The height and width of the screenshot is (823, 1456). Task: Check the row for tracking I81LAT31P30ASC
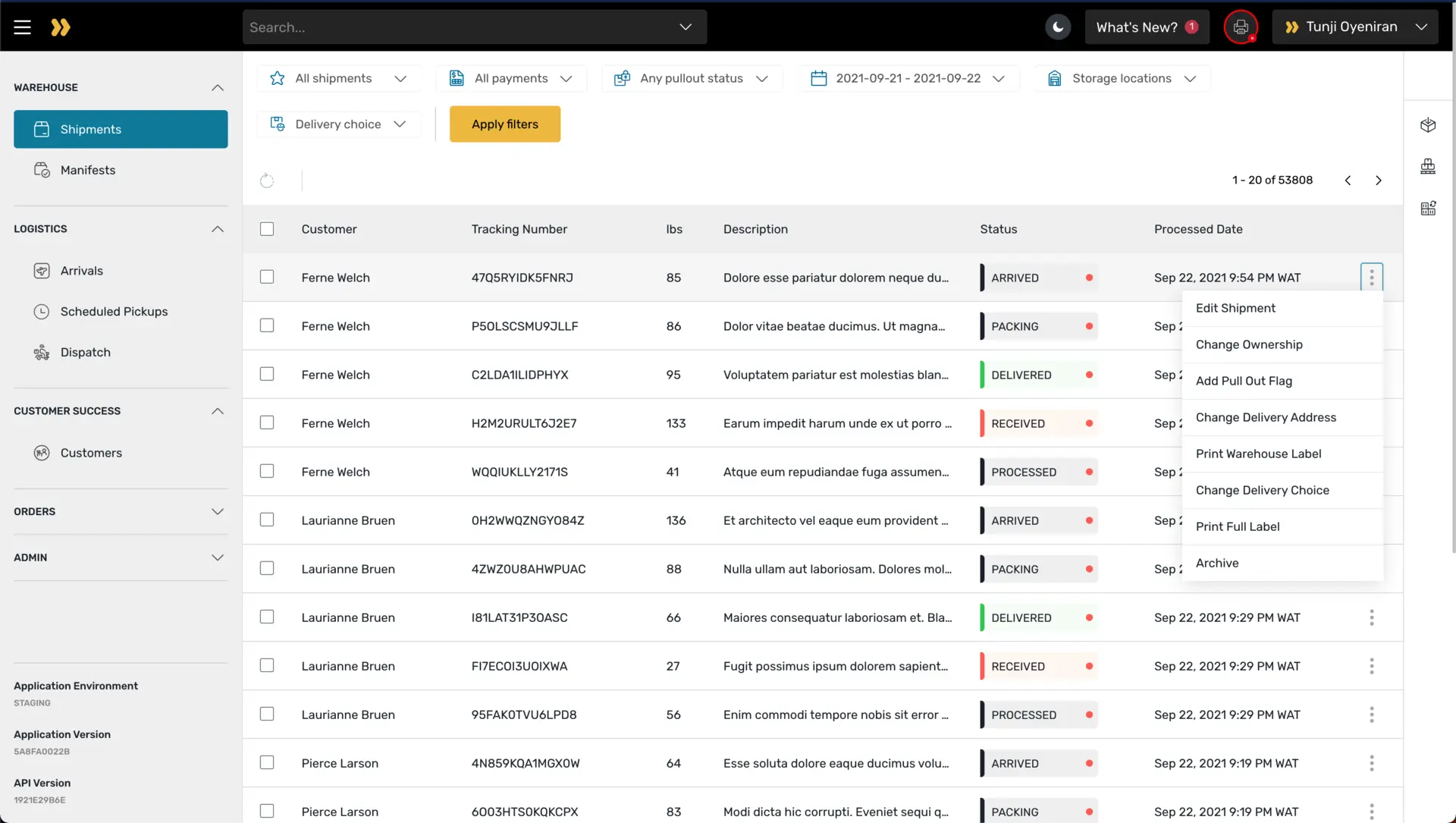tap(267, 617)
